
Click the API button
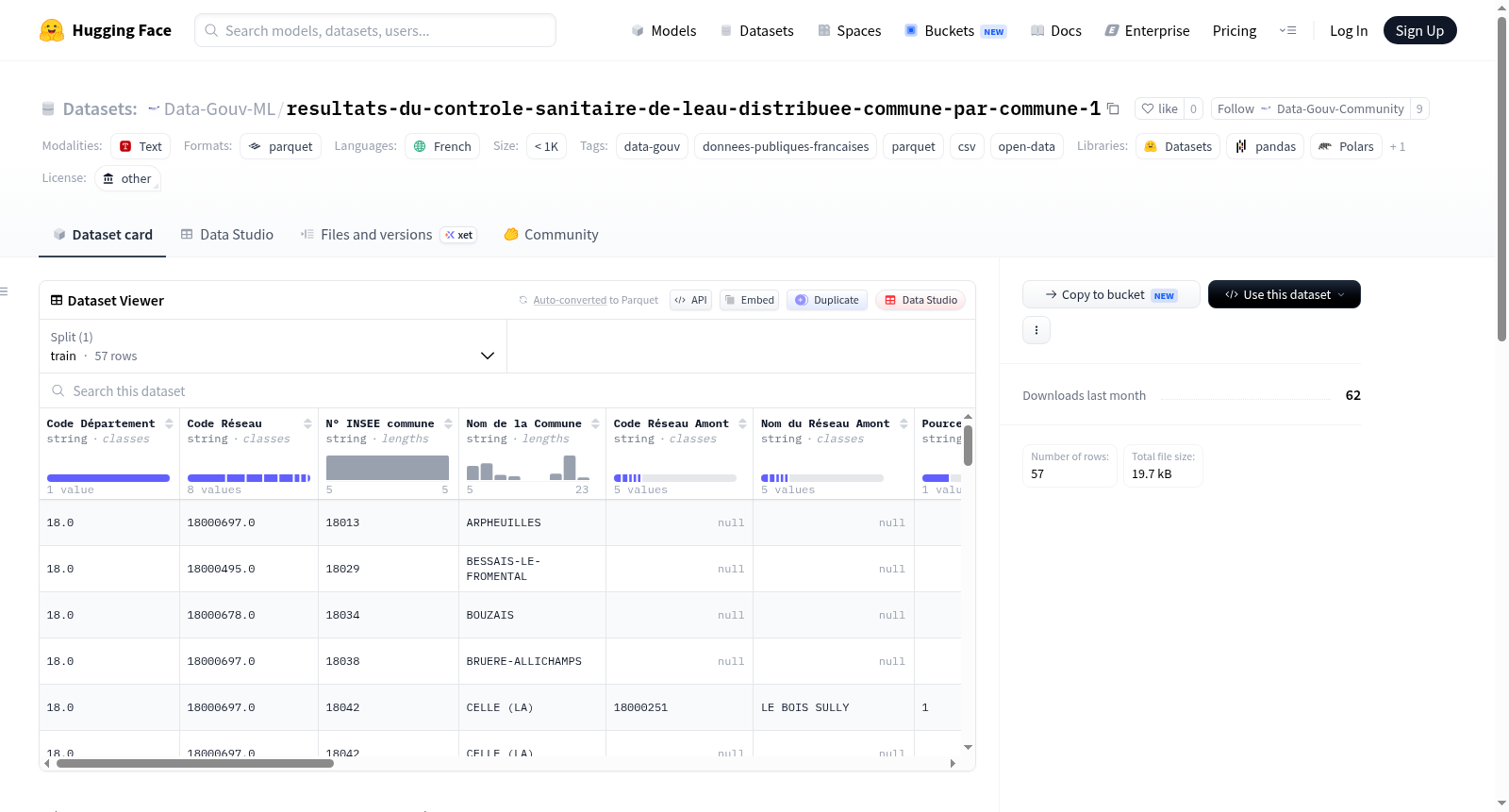pyautogui.click(x=690, y=300)
